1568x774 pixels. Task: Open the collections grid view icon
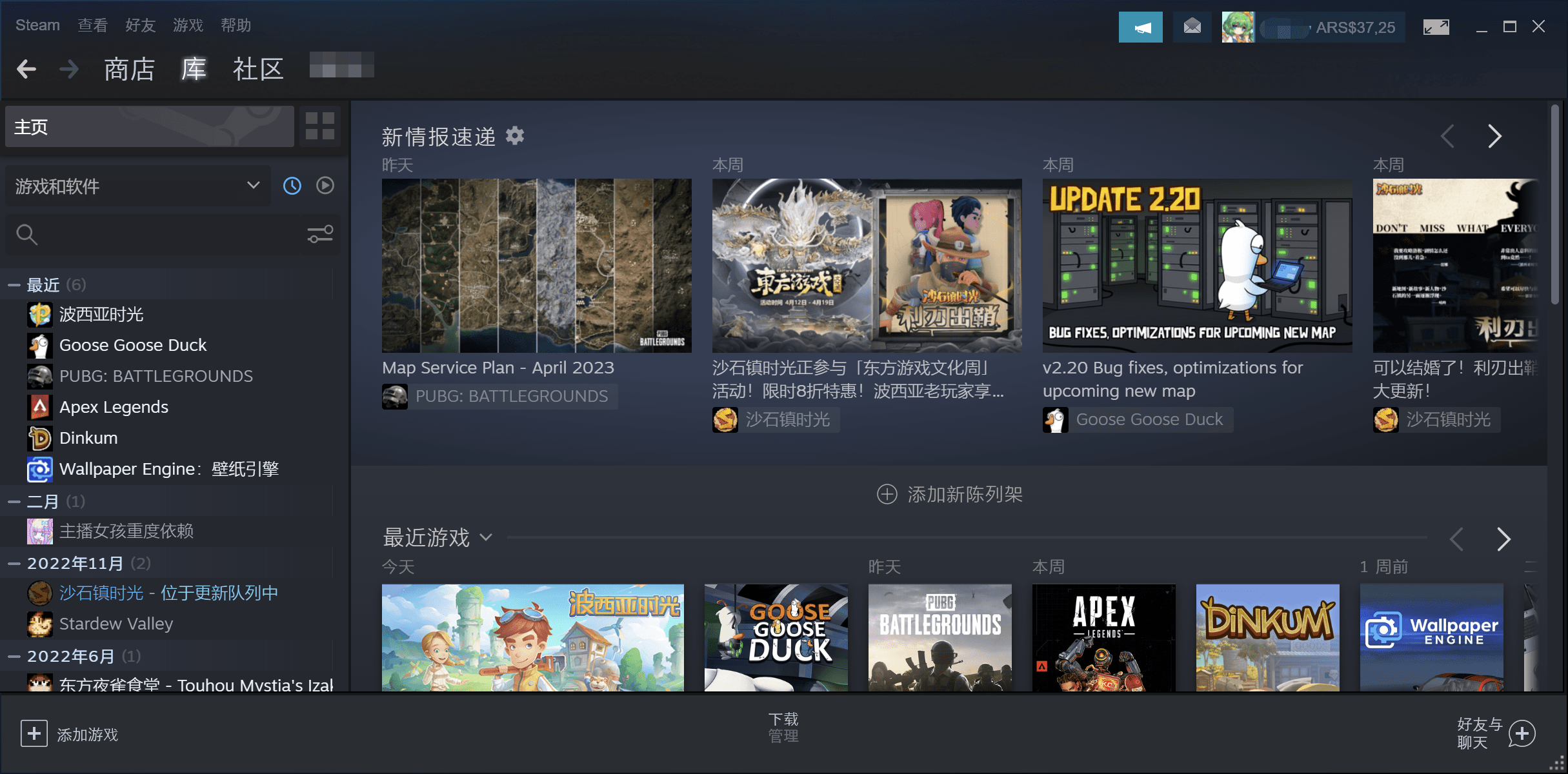click(319, 126)
